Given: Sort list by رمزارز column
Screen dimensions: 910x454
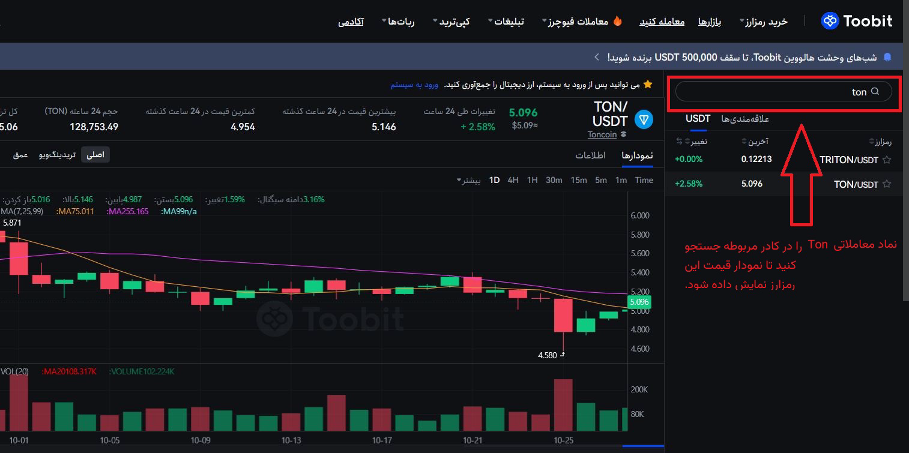Looking at the screenshot, I should pos(880,142).
